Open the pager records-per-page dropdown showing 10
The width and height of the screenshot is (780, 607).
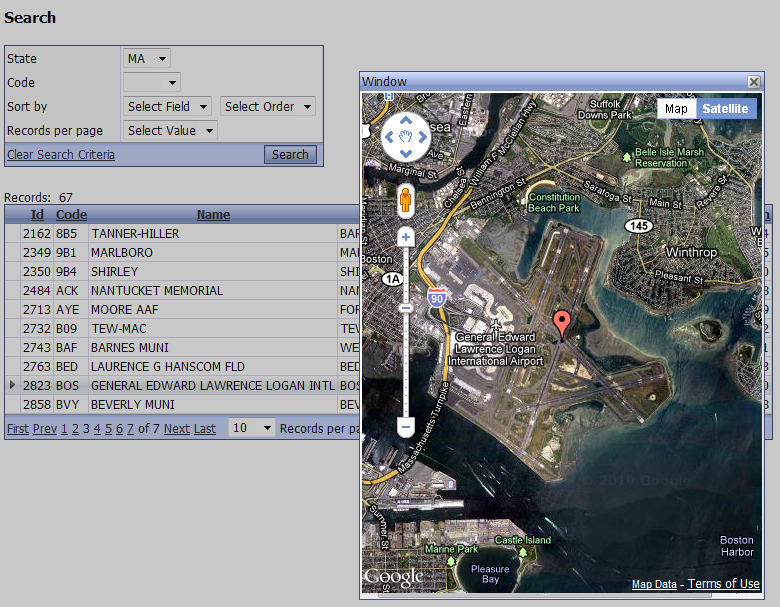[x=251, y=428]
